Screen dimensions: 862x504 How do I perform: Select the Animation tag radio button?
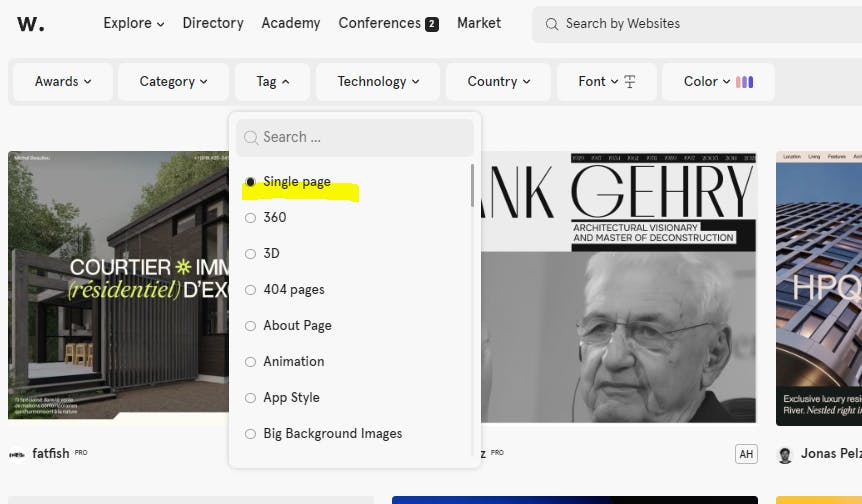pyautogui.click(x=250, y=362)
